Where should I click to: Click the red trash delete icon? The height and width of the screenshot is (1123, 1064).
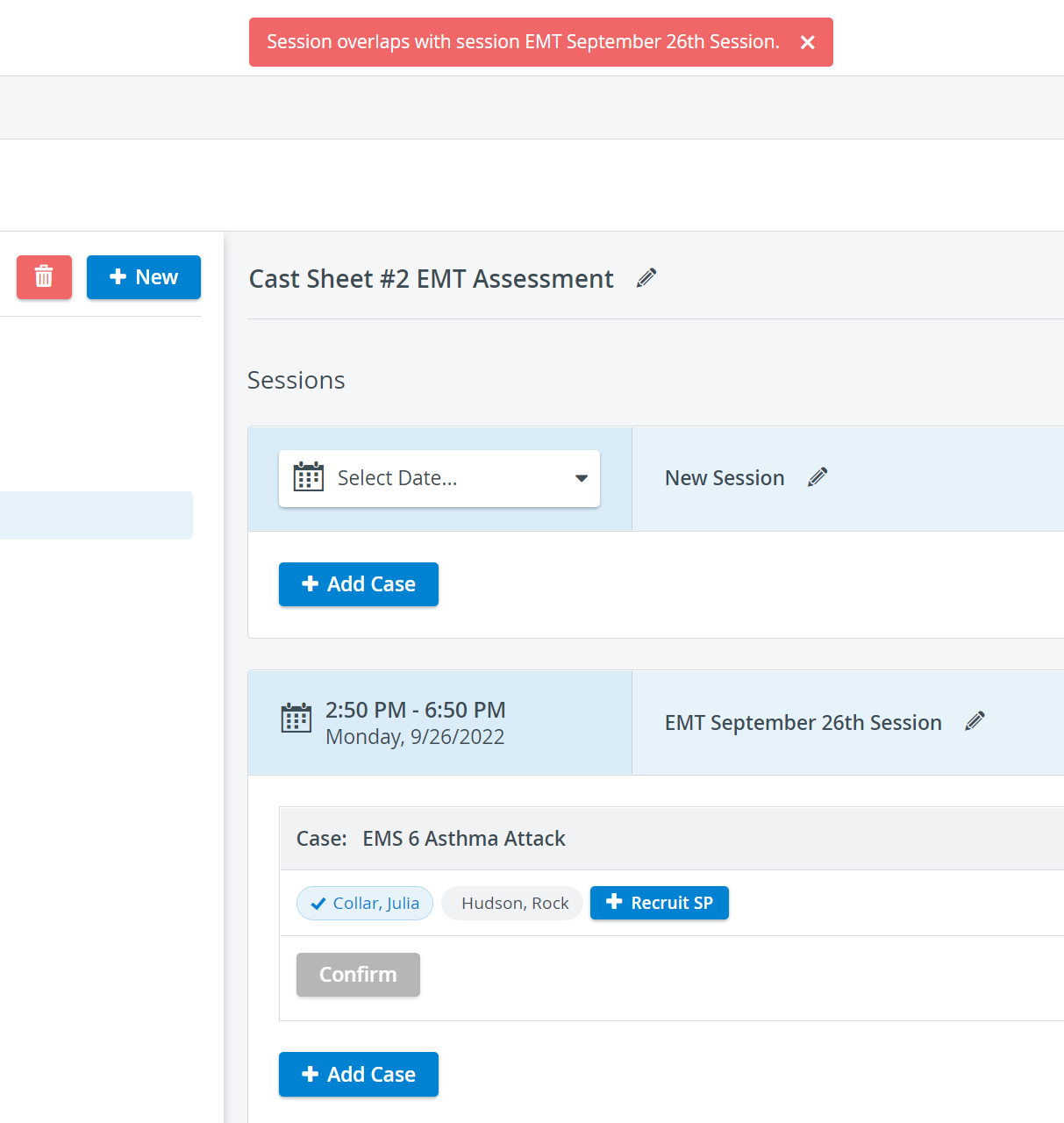point(44,277)
